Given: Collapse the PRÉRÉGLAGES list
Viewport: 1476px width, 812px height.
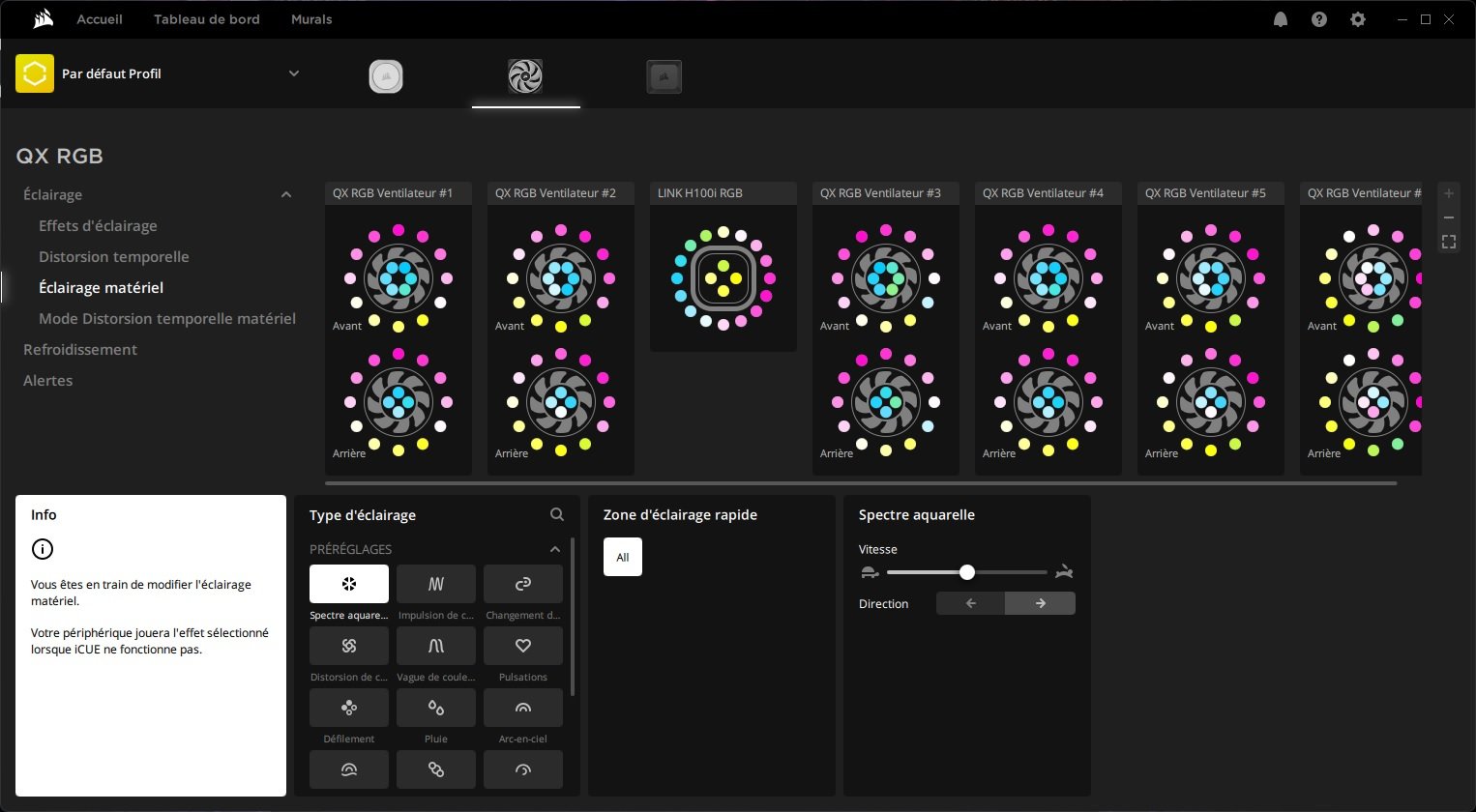Looking at the screenshot, I should click(555, 549).
